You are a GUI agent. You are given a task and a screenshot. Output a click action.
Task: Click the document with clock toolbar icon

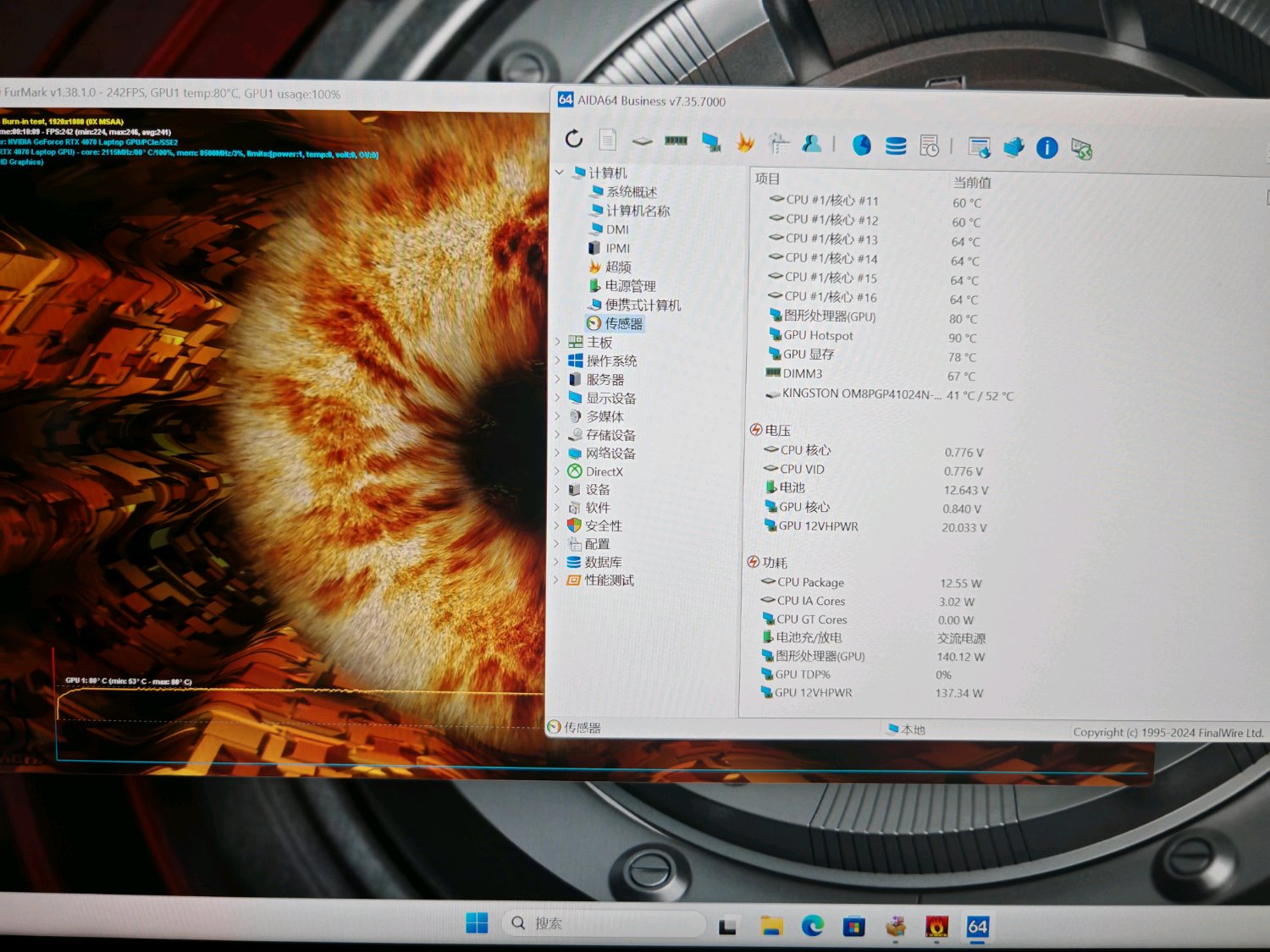pyautogui.click(x=929, y=146)
